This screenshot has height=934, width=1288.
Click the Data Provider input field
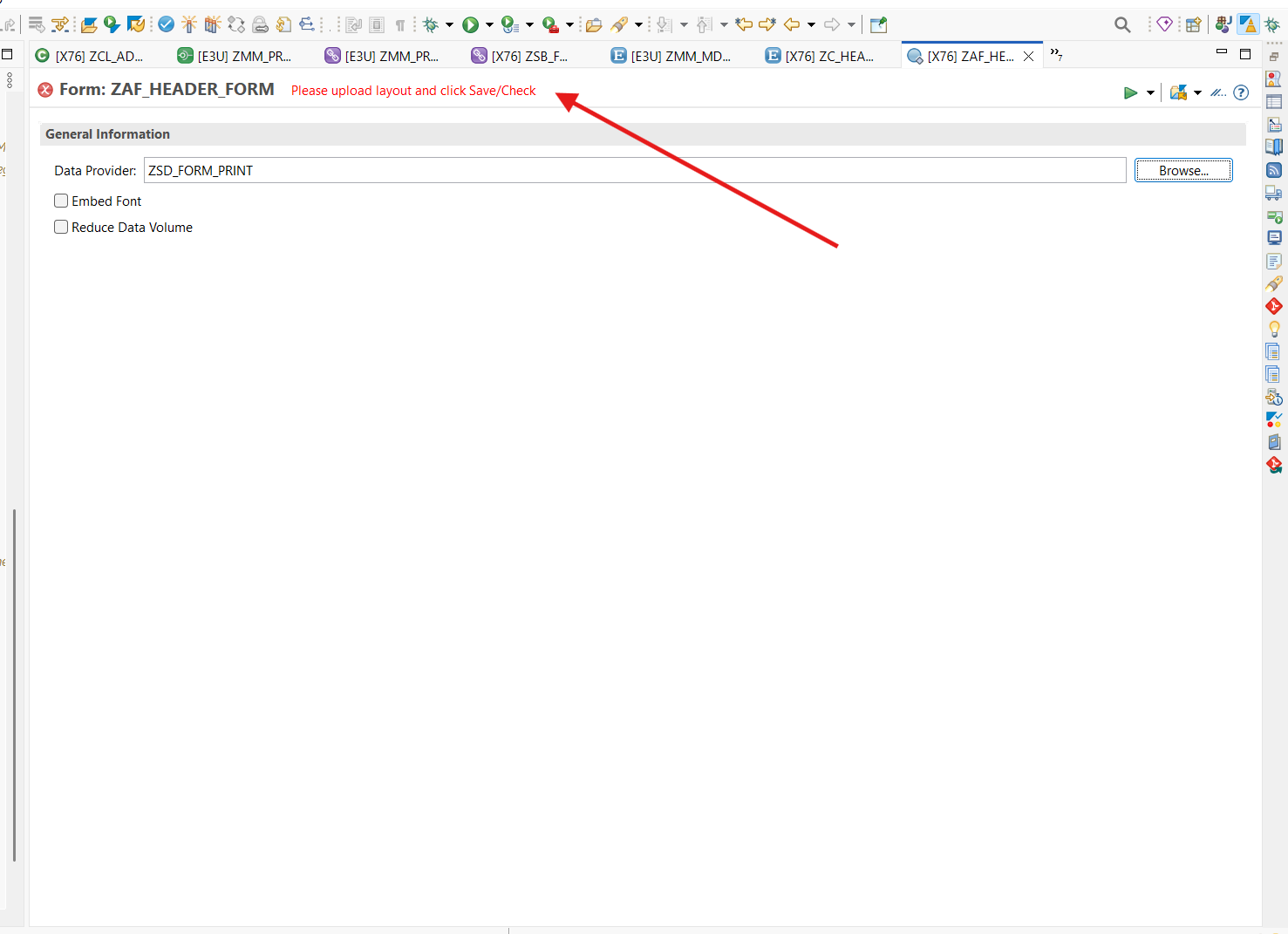635,170
